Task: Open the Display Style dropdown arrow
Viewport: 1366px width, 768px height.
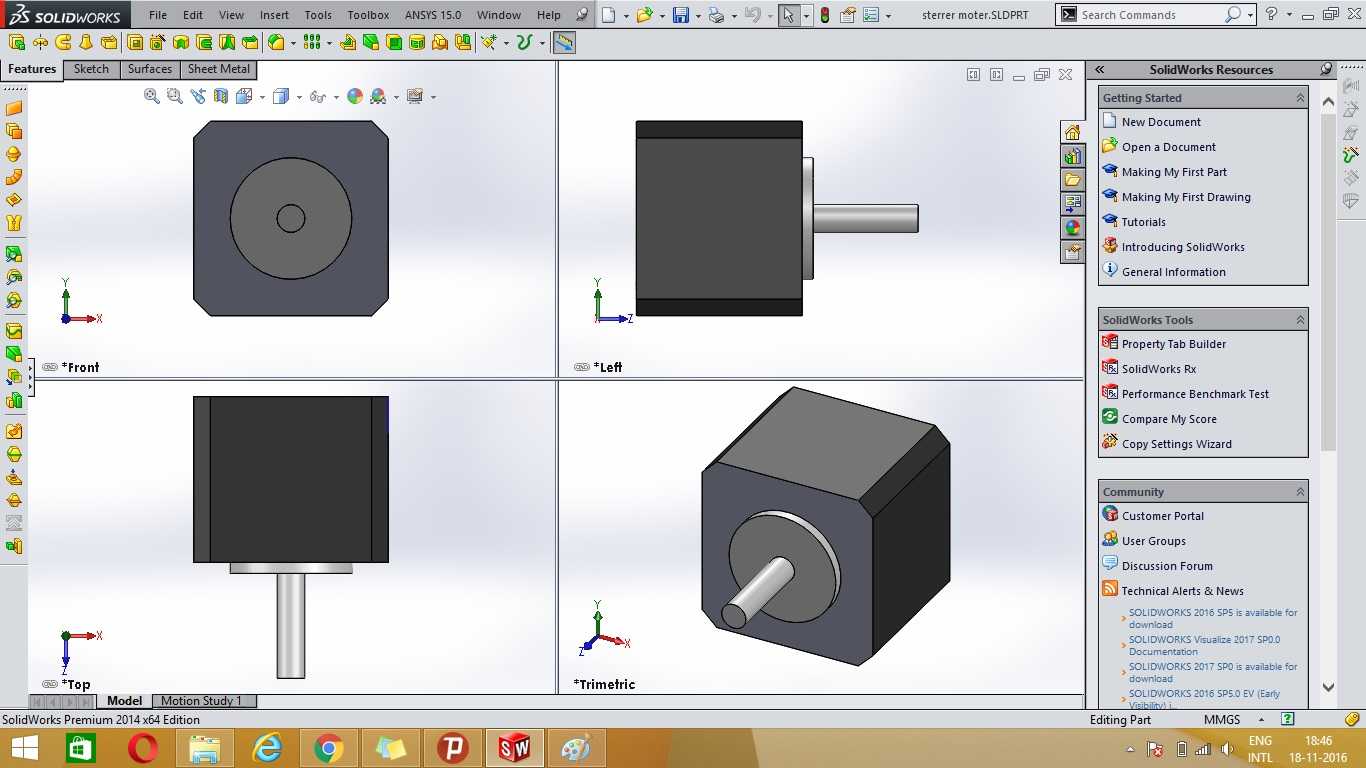Action: [x=299, y=97]
